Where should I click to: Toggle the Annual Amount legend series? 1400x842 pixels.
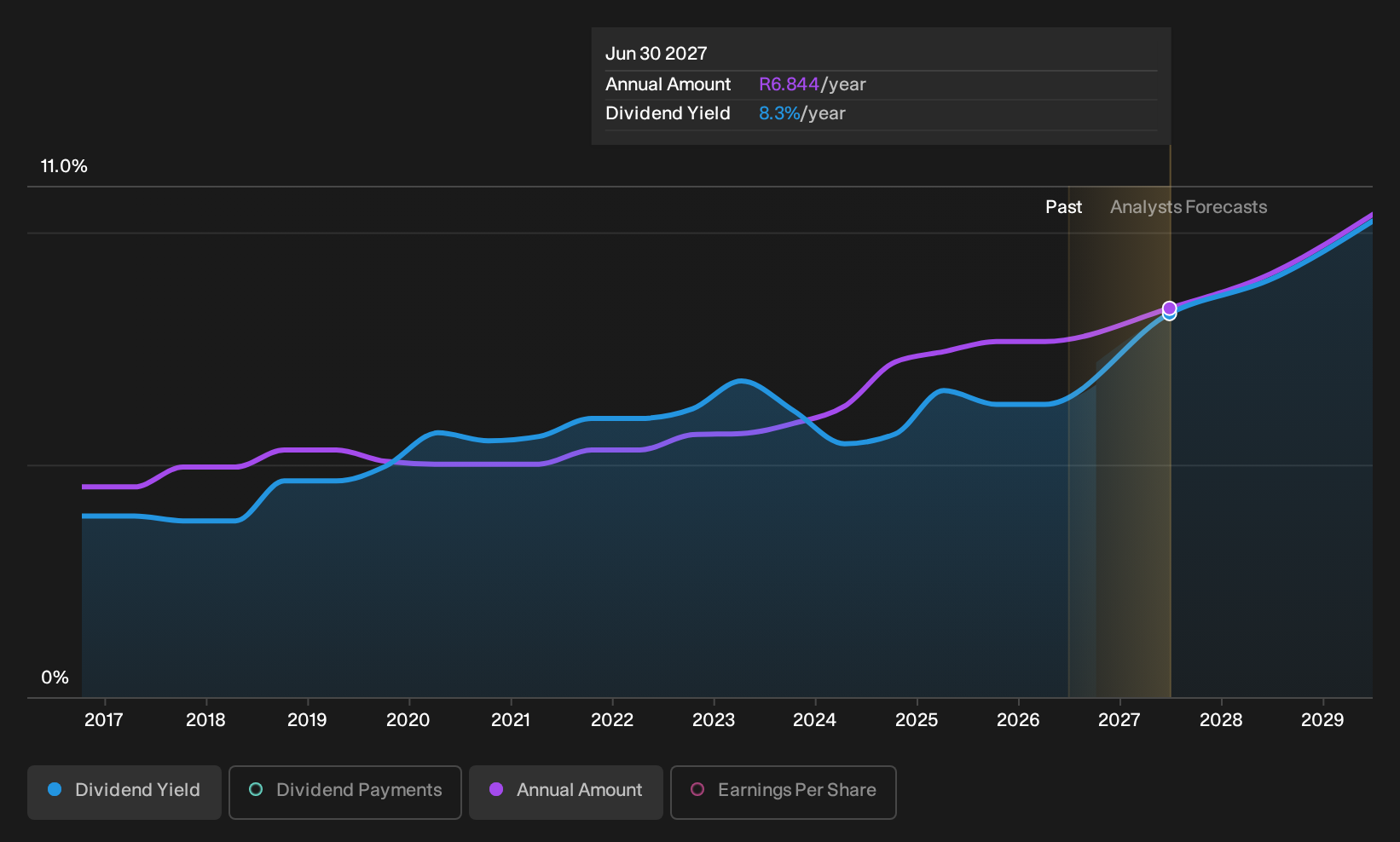[x=566, y=792]
